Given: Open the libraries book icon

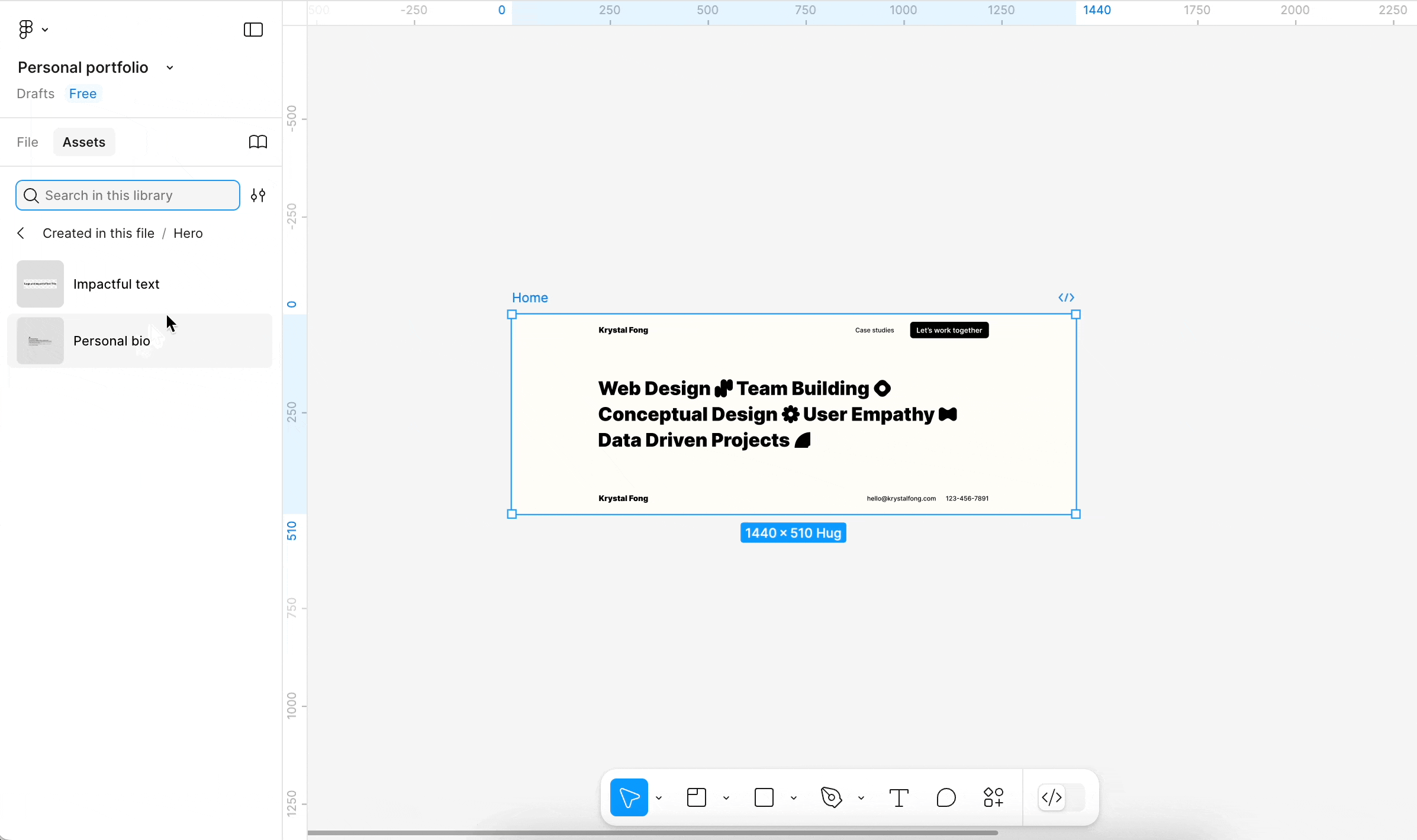Looking at the screenshot, I should [x=258, y=142].
